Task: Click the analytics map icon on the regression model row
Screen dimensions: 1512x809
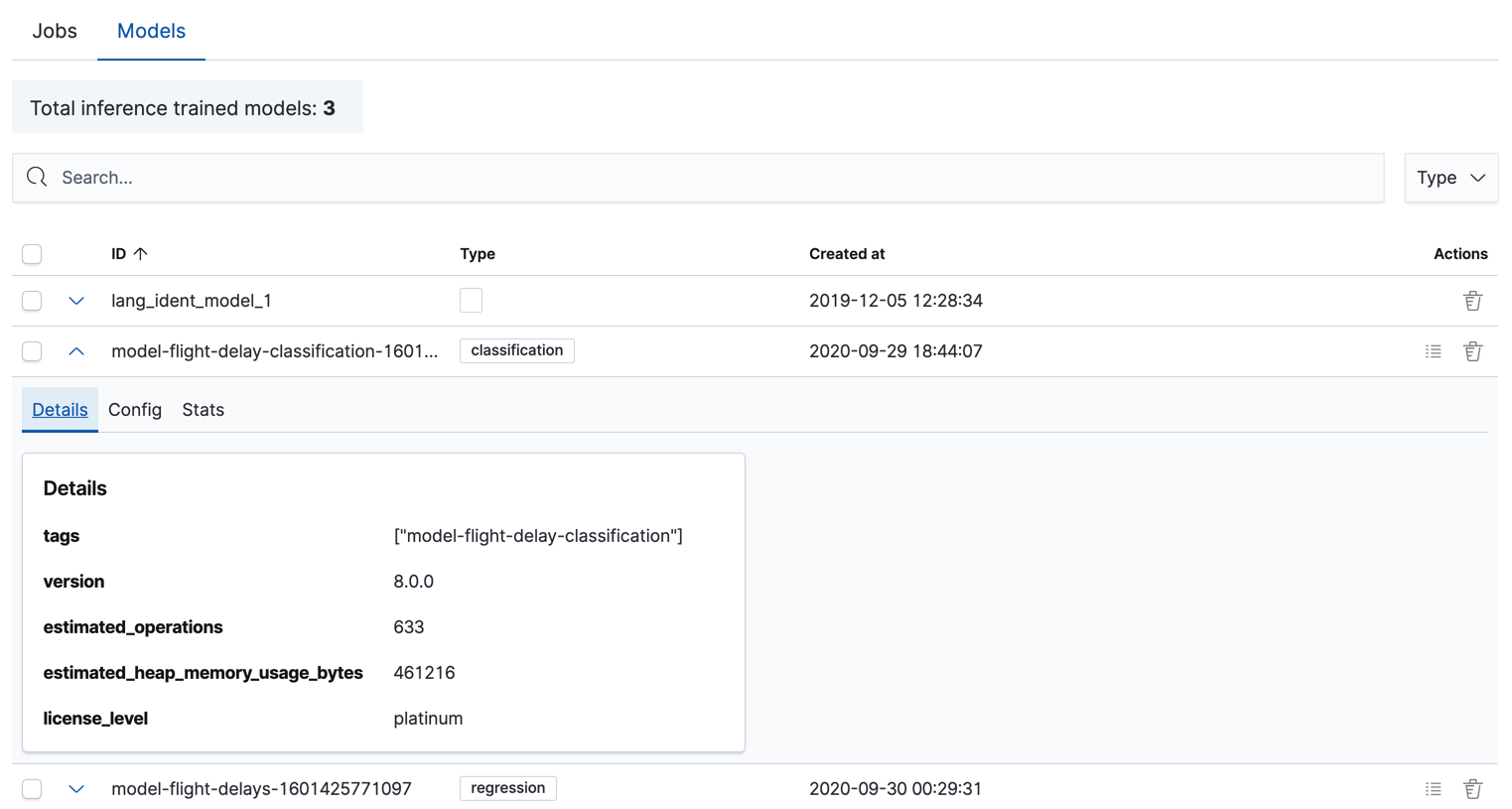Action: tap(1433, 788)
